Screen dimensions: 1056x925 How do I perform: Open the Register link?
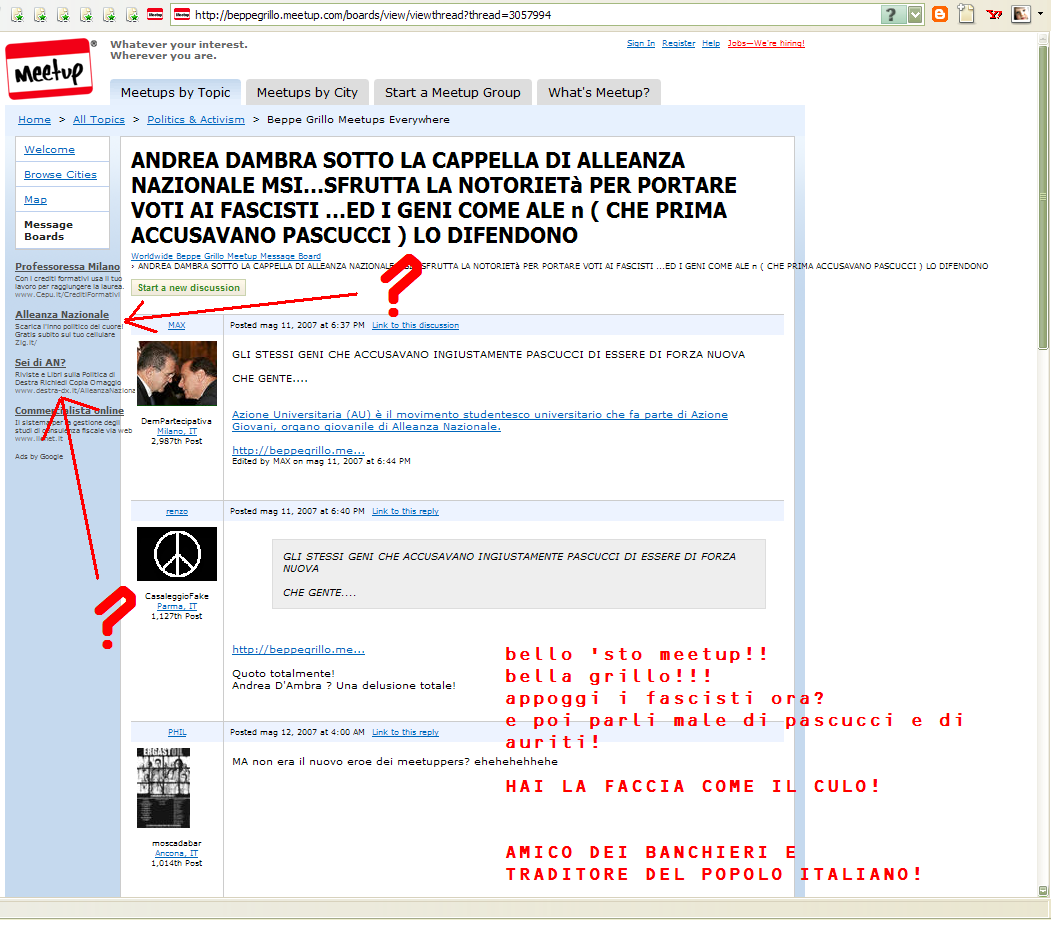click(678, 43)
